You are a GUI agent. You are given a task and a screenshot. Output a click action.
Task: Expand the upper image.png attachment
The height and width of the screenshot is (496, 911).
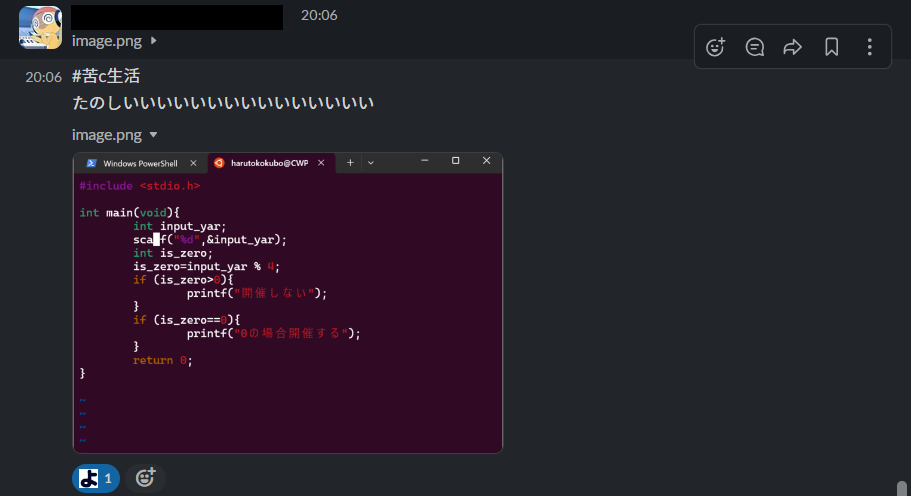click(153, 41)
